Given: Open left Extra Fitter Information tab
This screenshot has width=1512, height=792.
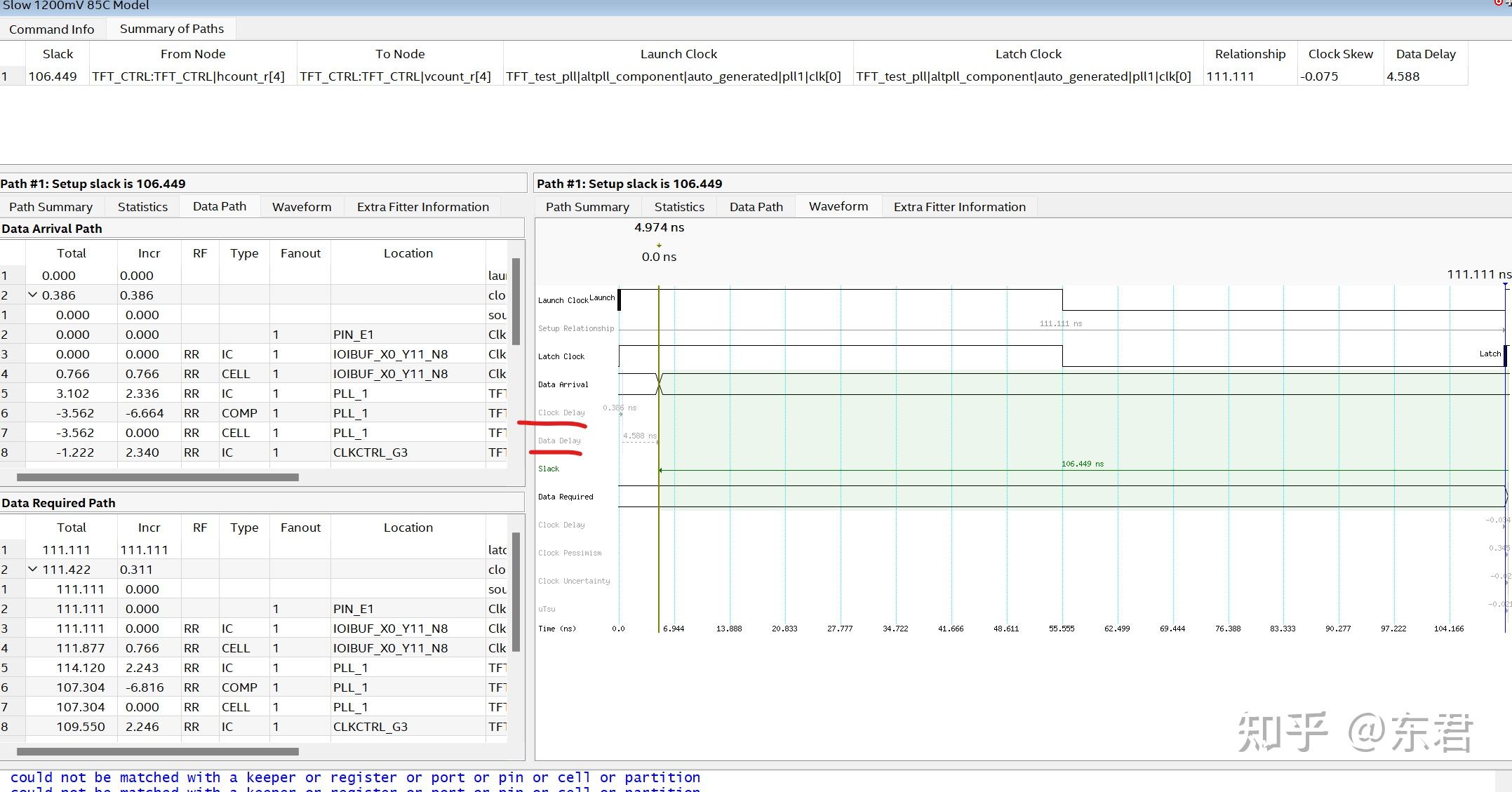Looking at the screenshot, I should click(x=422, y=207).
